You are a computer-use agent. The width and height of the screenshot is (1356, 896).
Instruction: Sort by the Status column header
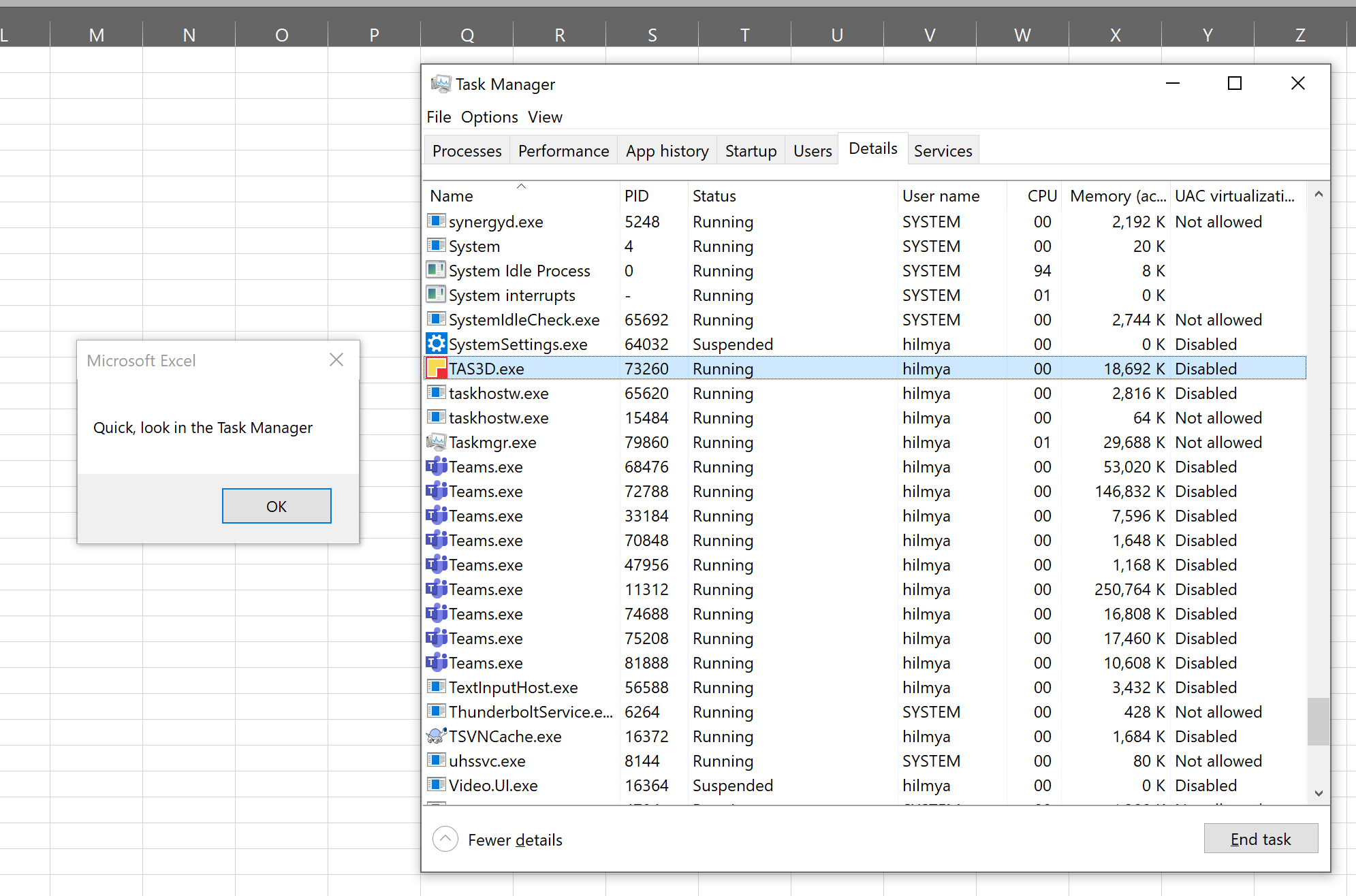(x=792, y=195)
